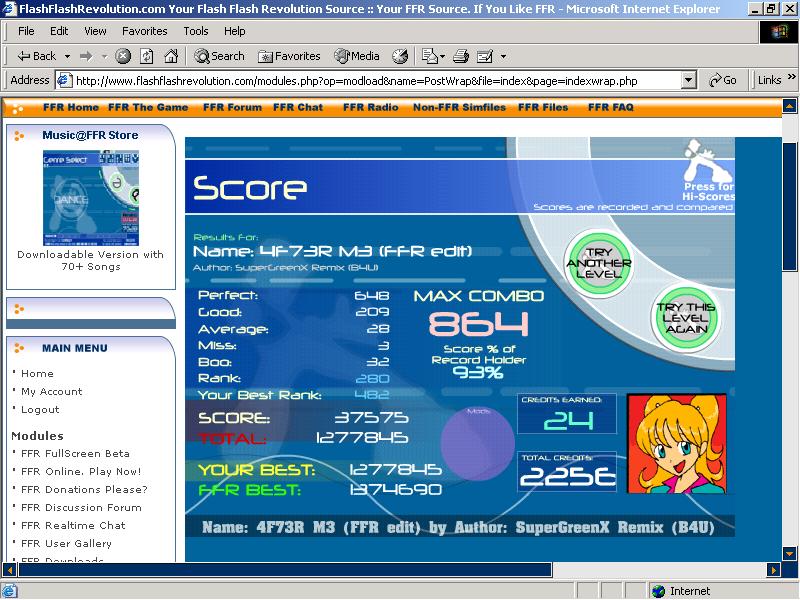Click the Music@FFR Store game thumbnail
The height and width of the screenshot is (600, 800).
pos(91,198)
